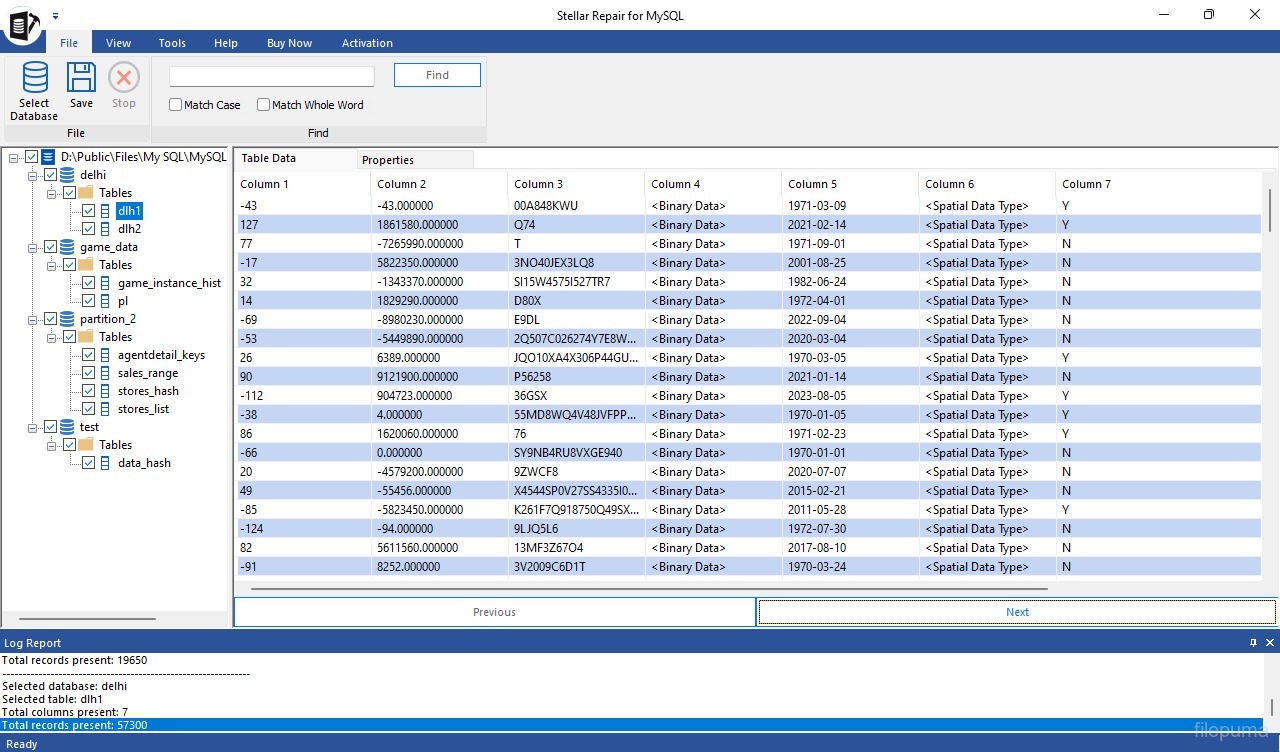1280x752 pixels.
Task: Click the Save icon in ribbon
Action: (81, 78)
